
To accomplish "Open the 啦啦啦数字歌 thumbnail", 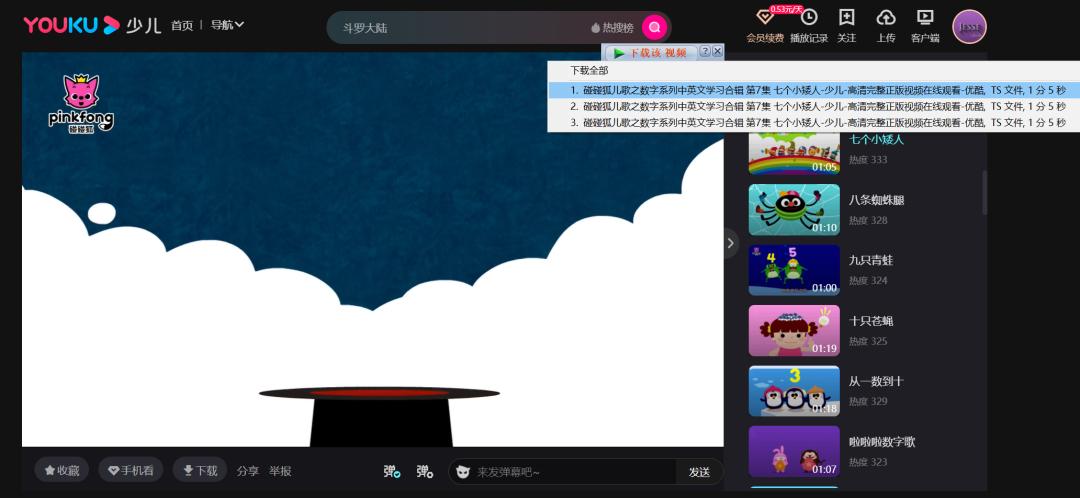I will (x=794, y=451).
